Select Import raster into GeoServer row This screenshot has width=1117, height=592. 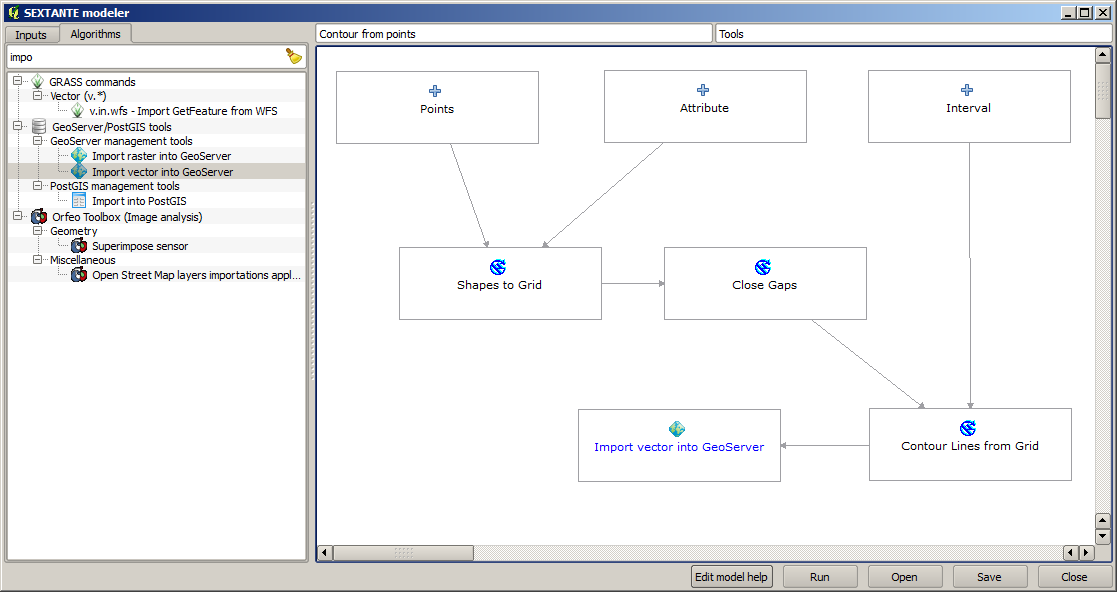162,156
